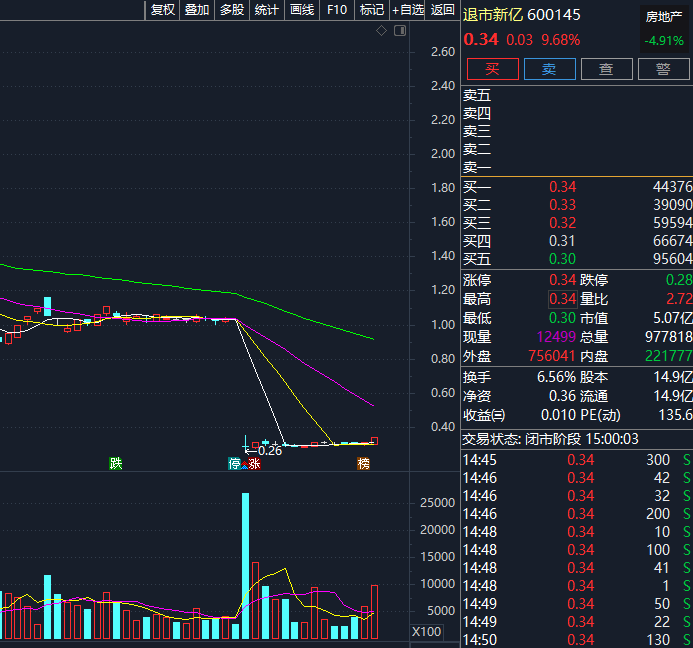Select the 画线 drawing tool
The width and height of the screenshot is (693, 648).
point(302,10)
